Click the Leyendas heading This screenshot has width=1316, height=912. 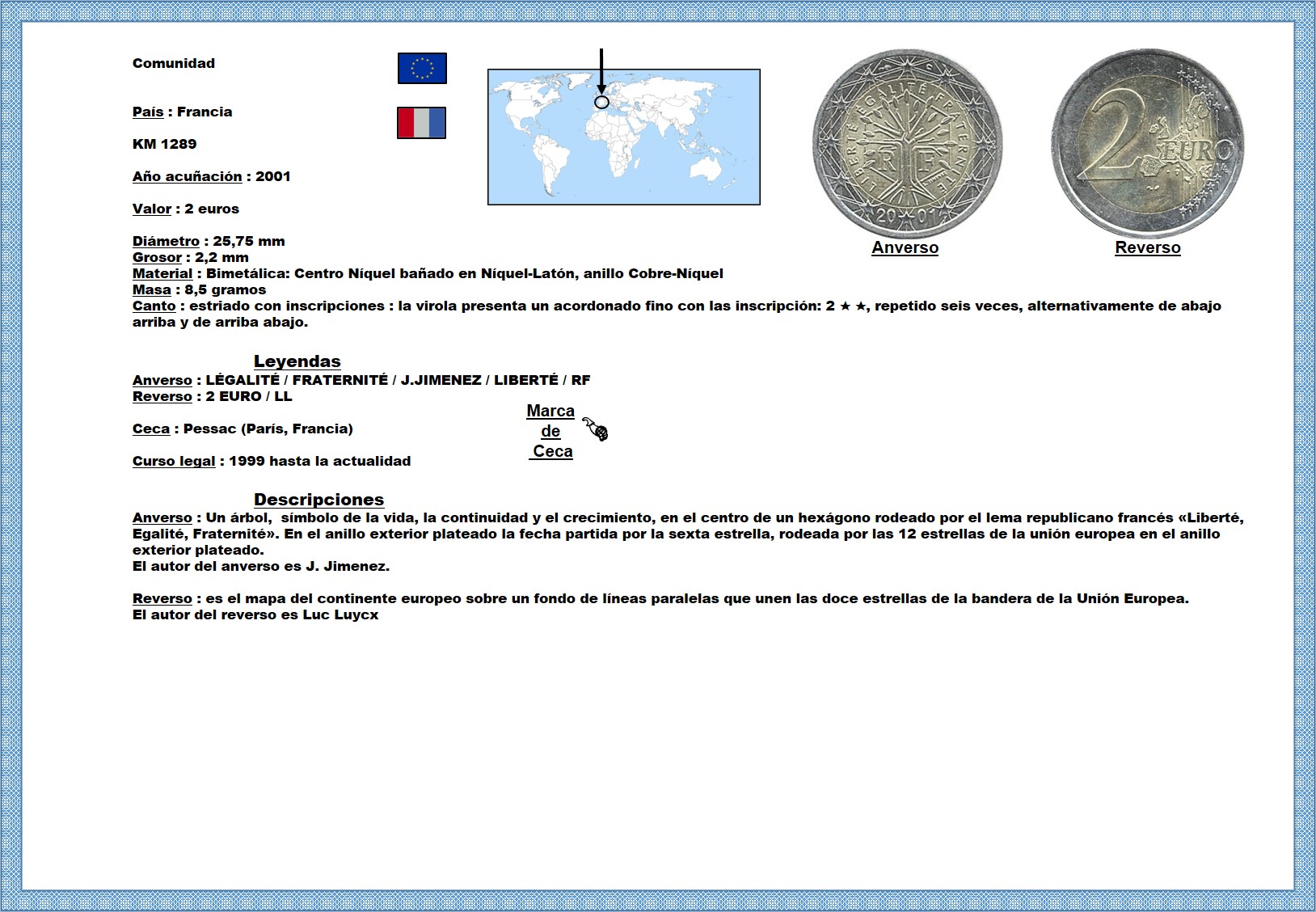coord(297,361)
